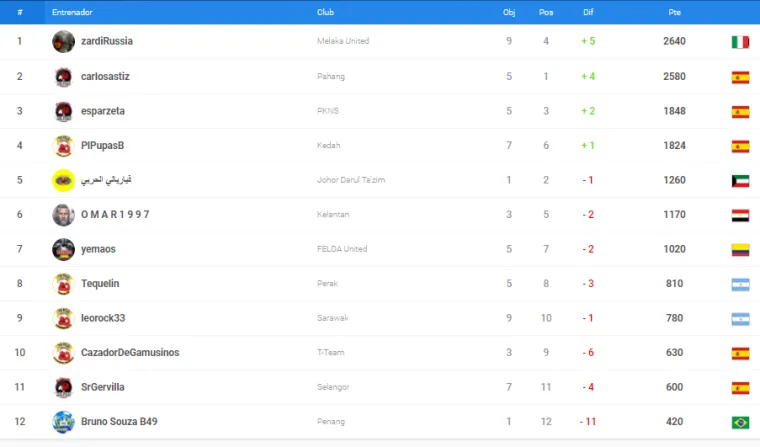Click the Spain flag in SrGervilla's row

coord(740,388)
